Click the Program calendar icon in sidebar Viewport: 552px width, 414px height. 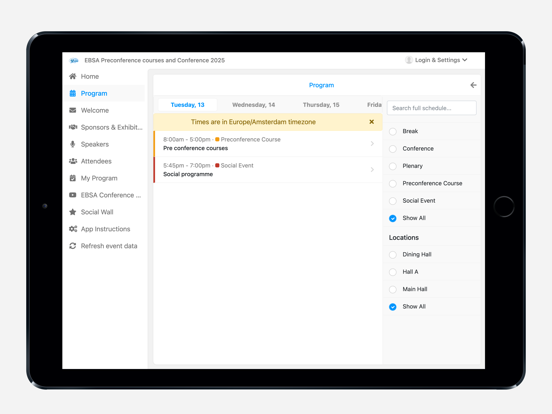click(73, 93)
